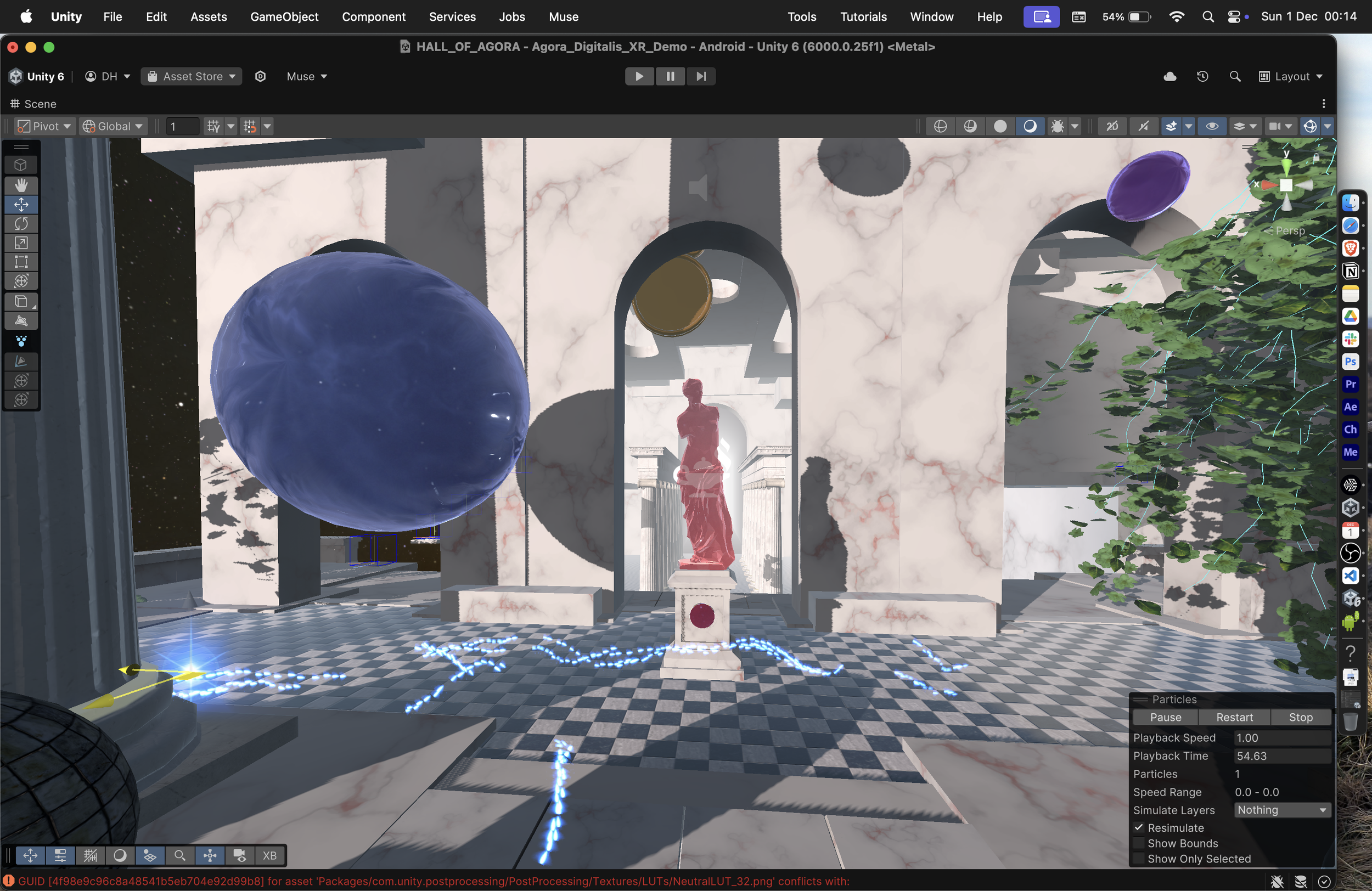The width and height of the screenshot is (1372, 891).
Task: Select the Rect transform tool
Action: (21, 262)
